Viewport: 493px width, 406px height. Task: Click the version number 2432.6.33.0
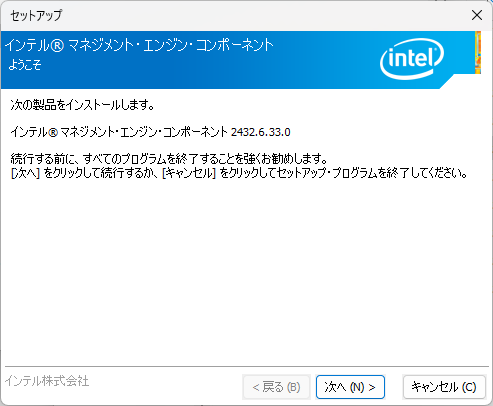tap(261, 132)
